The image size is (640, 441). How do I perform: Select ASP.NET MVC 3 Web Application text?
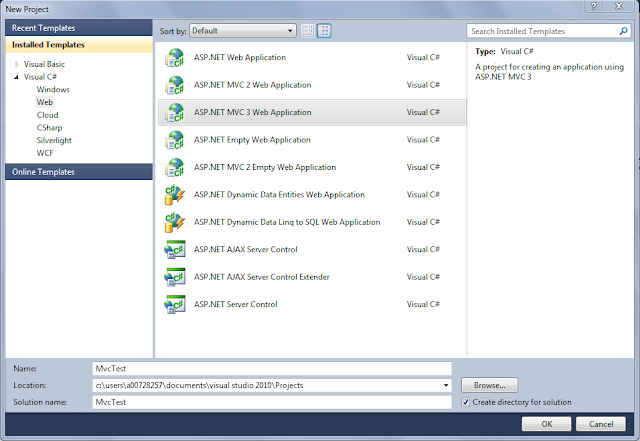(252, 112)
